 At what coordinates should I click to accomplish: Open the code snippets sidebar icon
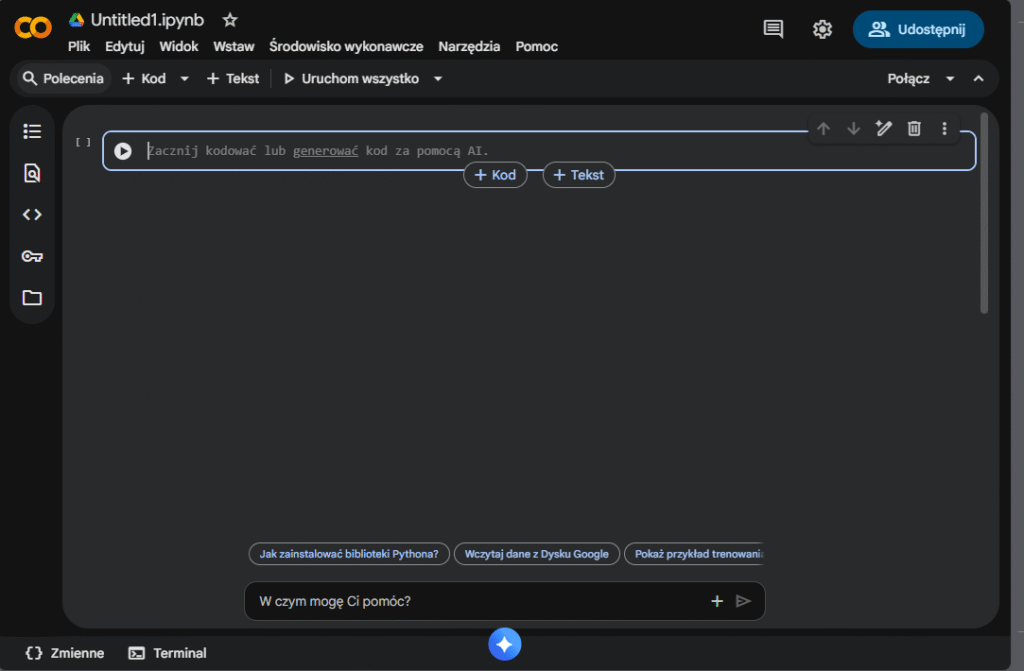click(x=32, y=214)
